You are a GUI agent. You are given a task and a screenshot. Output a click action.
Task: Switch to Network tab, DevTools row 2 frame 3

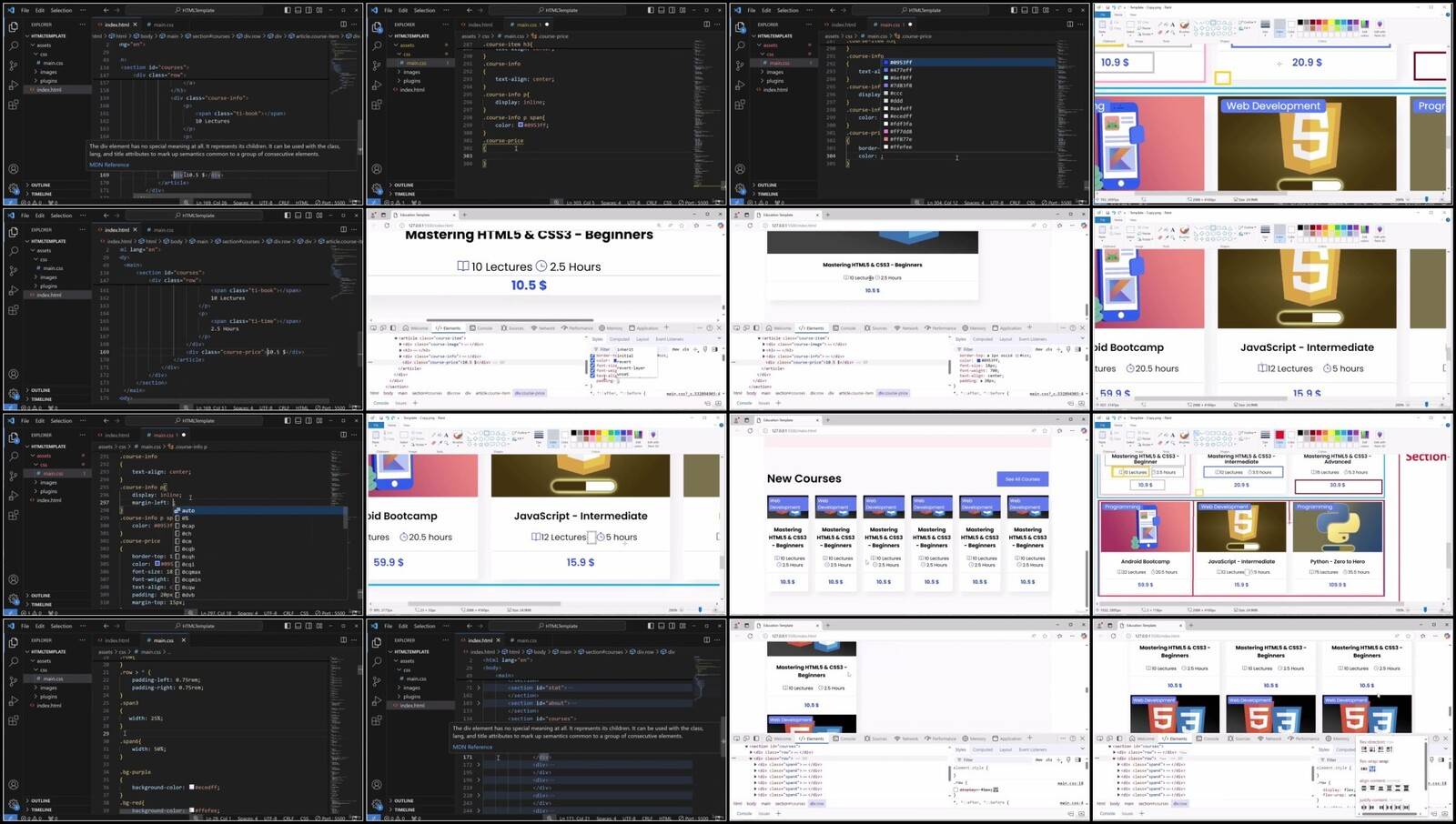pyautogui.click(x=906, y=328)
